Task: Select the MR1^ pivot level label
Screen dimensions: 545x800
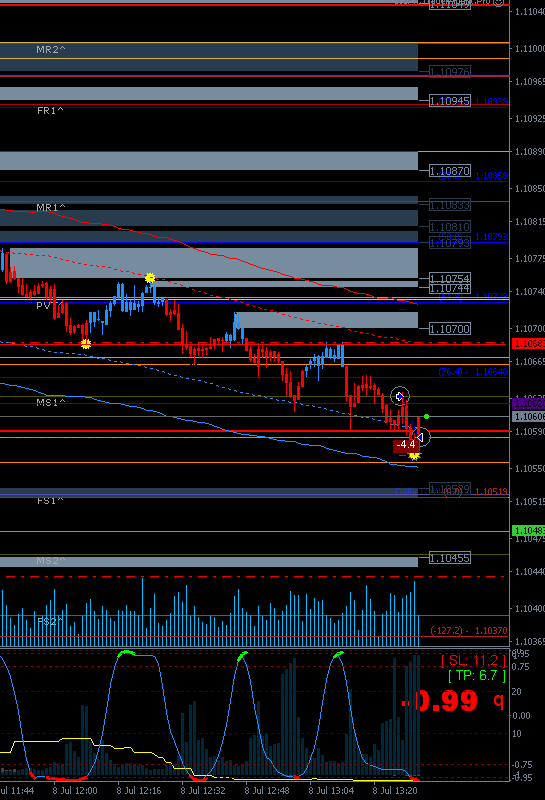Action: click(51, 207)
